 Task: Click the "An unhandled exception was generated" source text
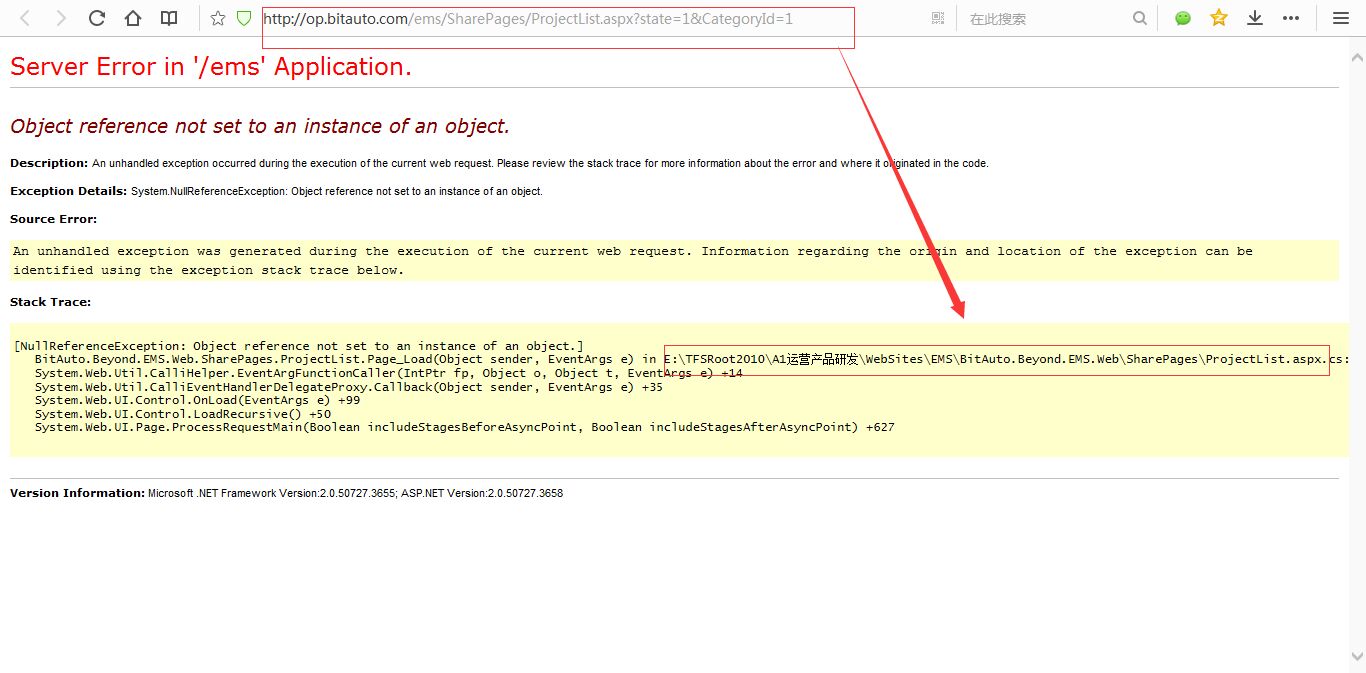[632, 260]
